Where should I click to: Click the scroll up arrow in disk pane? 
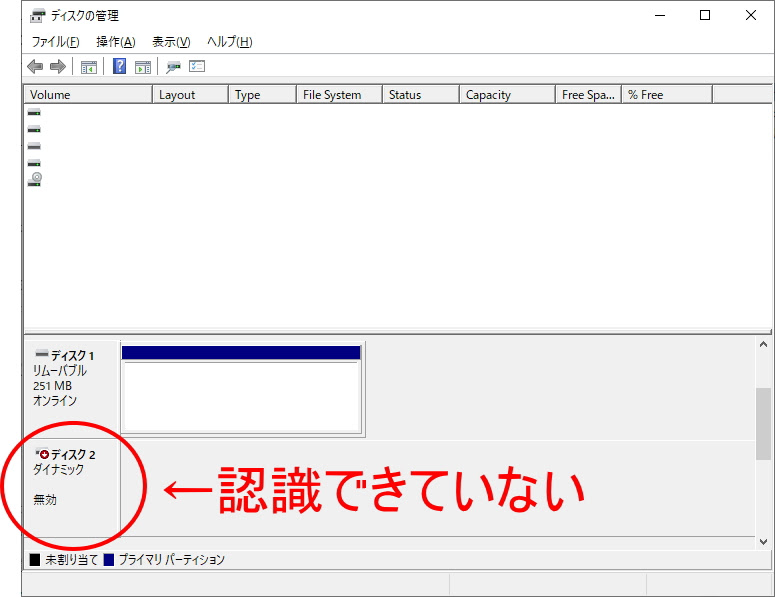763,344
